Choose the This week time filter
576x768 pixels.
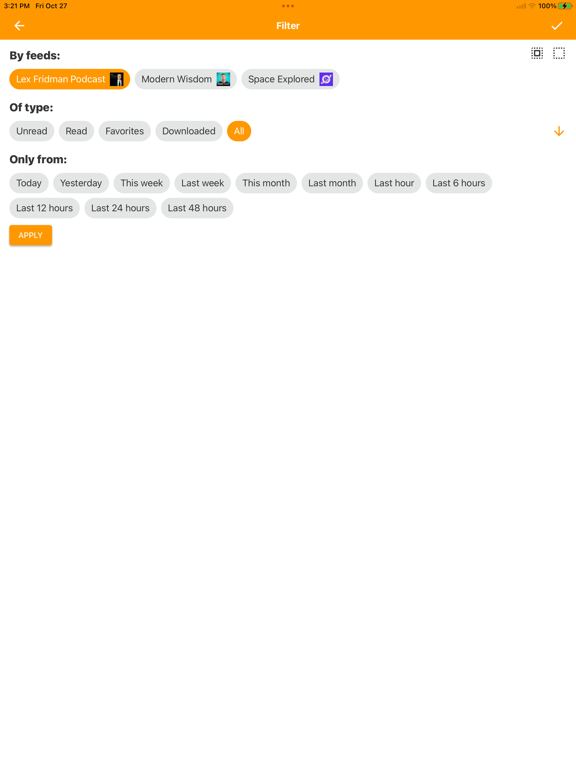[x=142, y=183]
